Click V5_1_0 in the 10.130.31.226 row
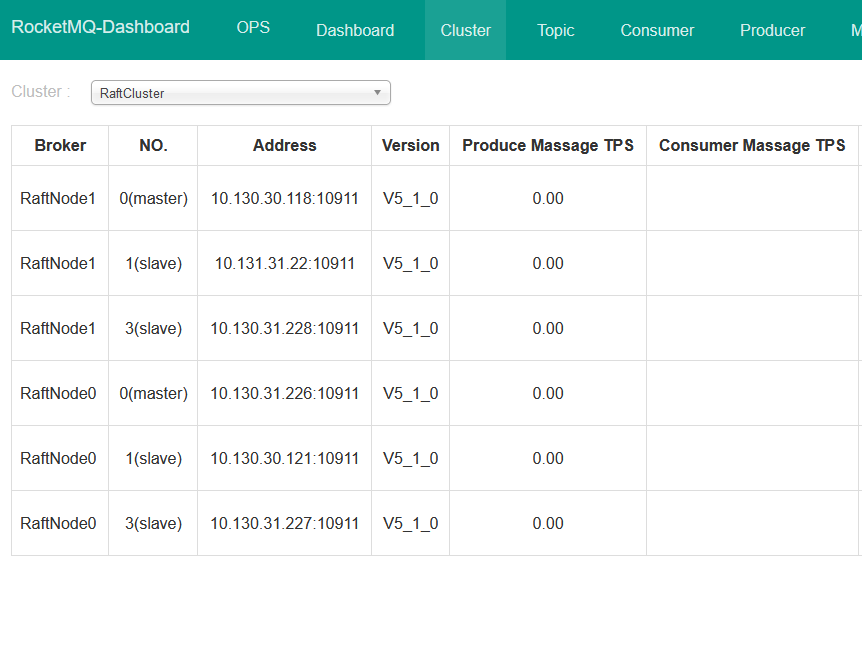 (411, 393)
